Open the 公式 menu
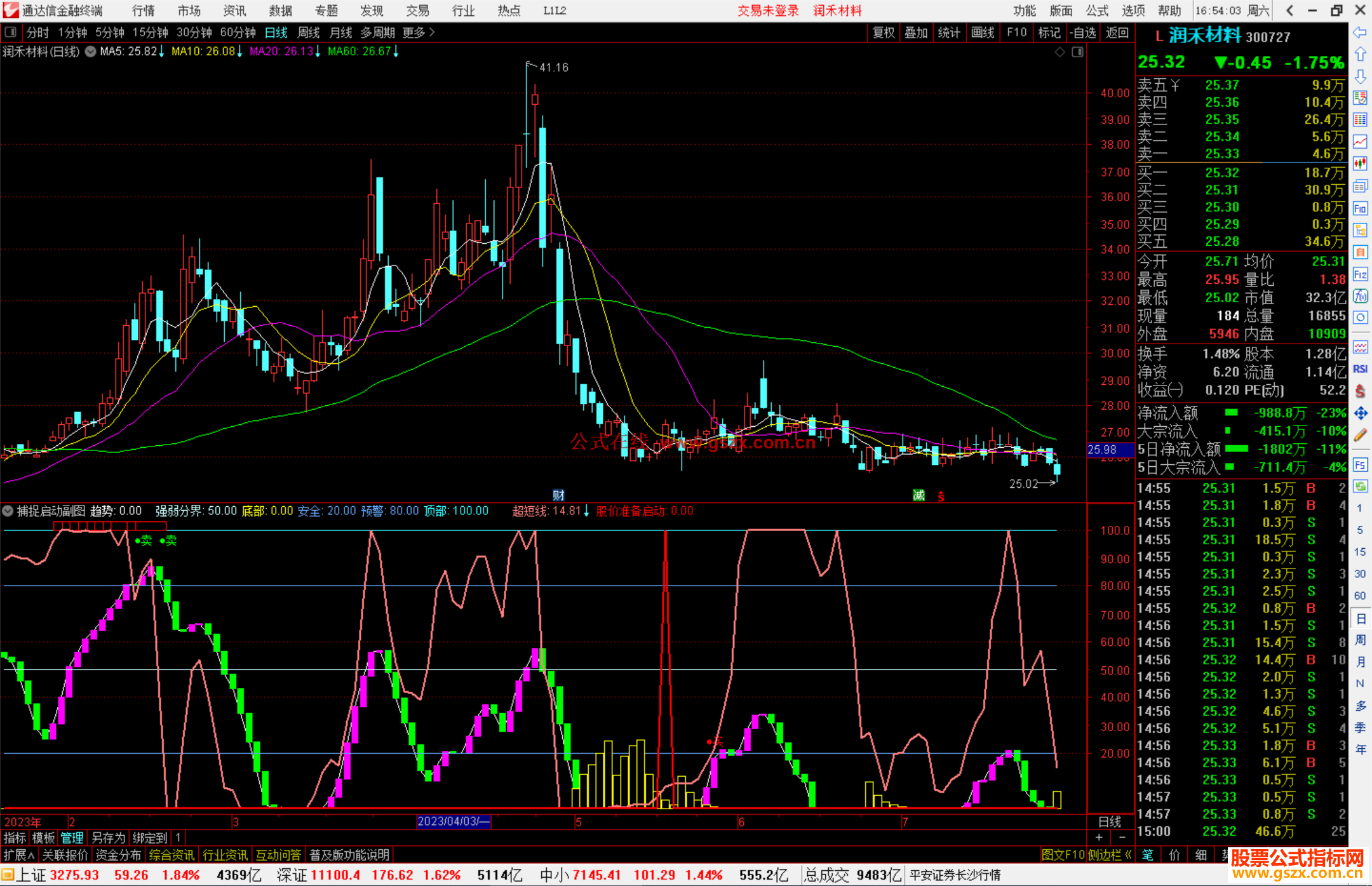This screenshot has width=1372, height=886. pos(1097,10)
